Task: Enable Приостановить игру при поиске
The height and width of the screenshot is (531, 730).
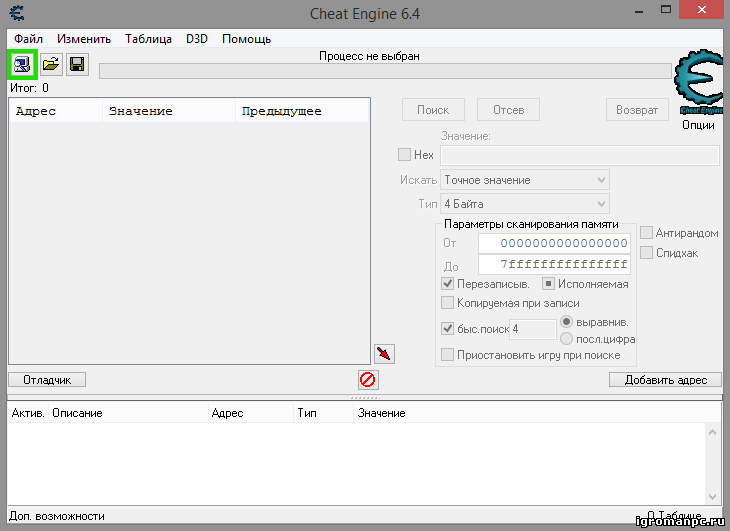Action: [x=447, y=355]
